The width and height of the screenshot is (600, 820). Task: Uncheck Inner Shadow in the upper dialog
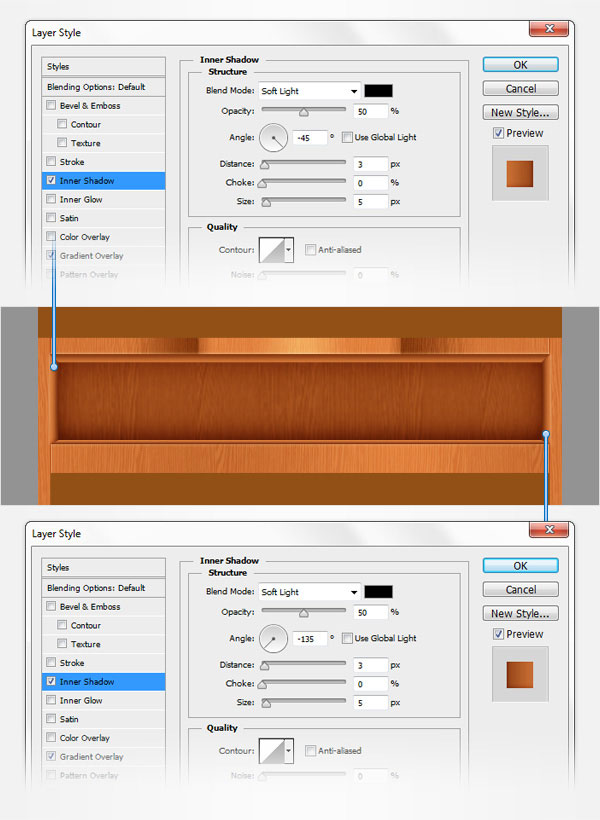51,180
